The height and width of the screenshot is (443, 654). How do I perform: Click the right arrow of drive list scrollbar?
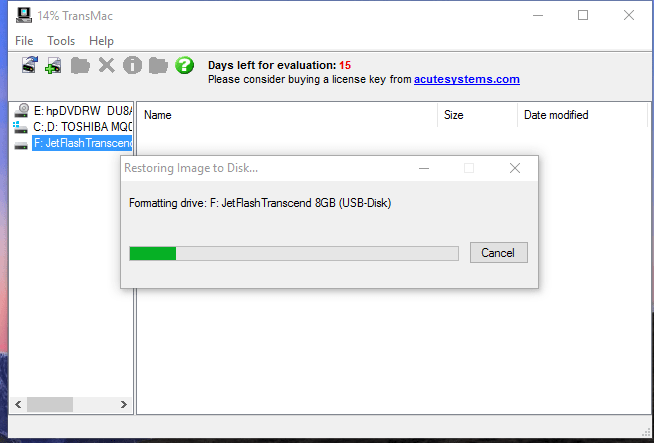tap(123, 405)
